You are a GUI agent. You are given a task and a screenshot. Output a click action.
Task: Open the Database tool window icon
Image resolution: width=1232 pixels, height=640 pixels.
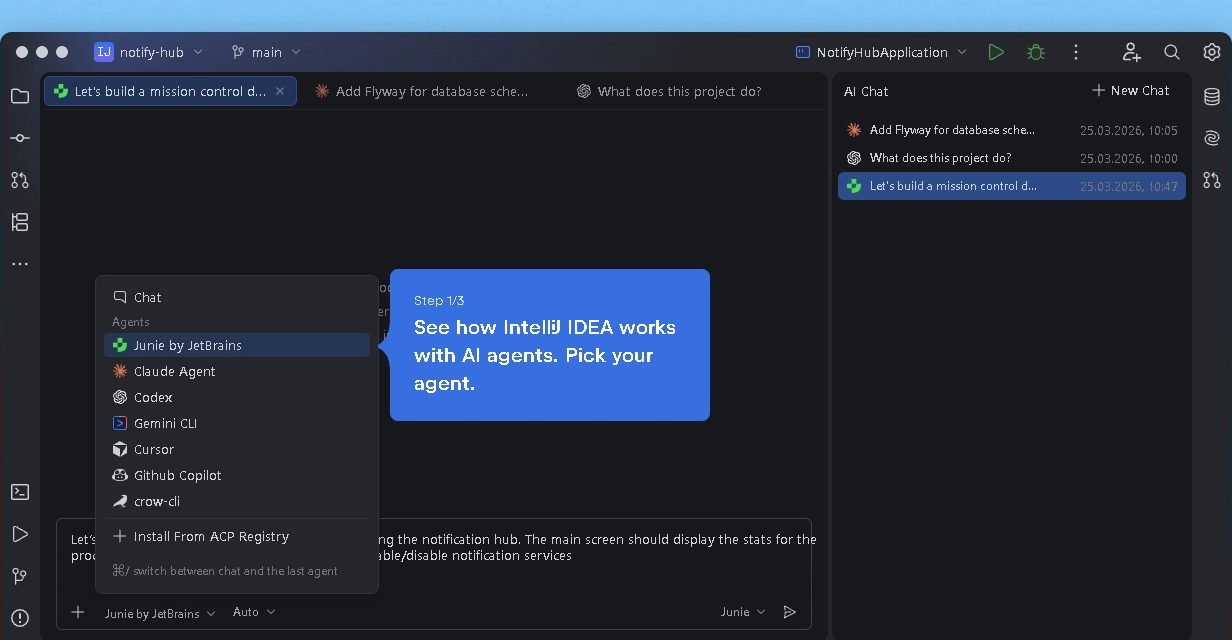[x=1212, y=96]
